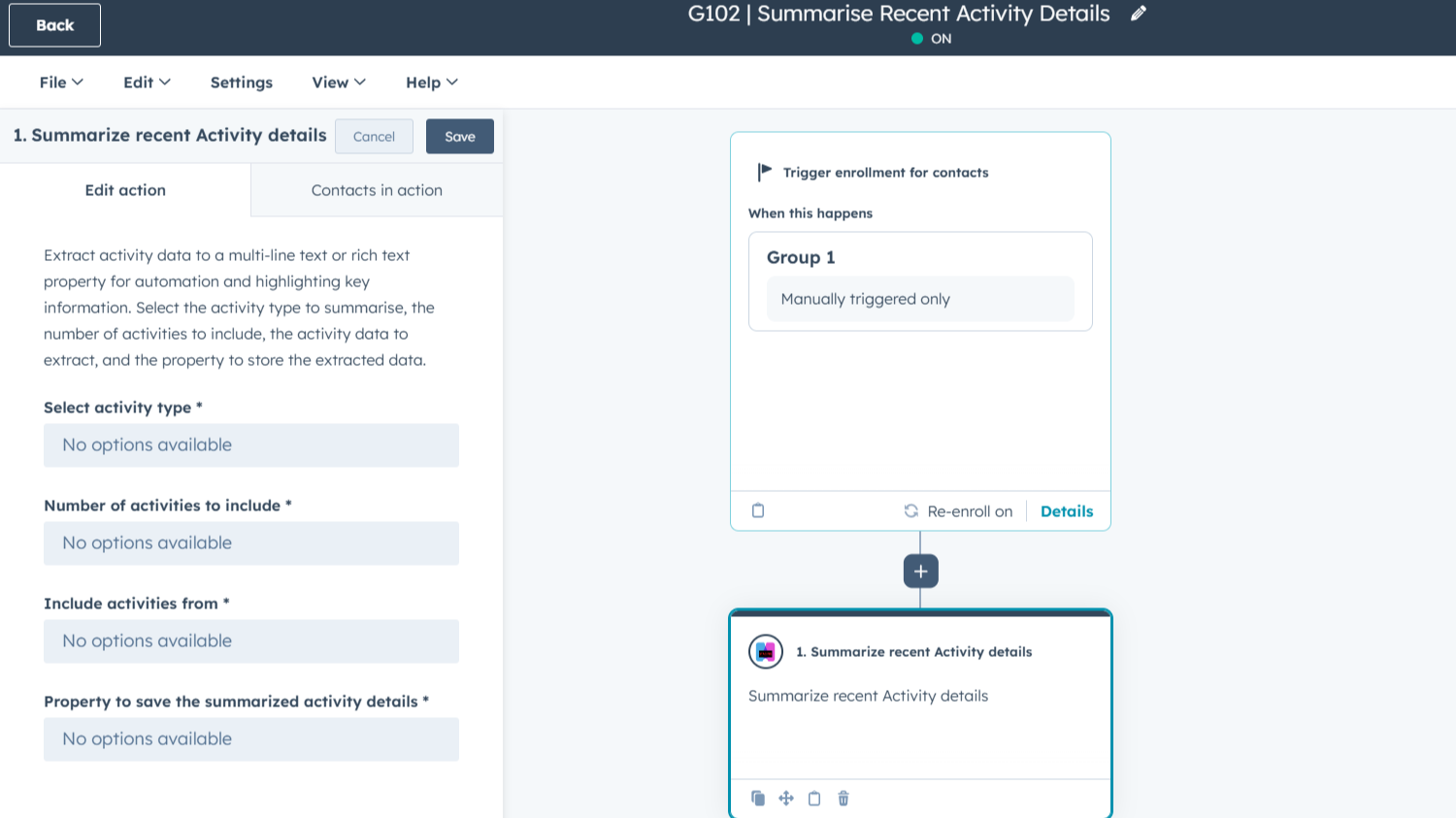This screenshot has width=1456, height=818.
Task: Click the Re-enroll refresh icon
Action: [x=910, y=511]
